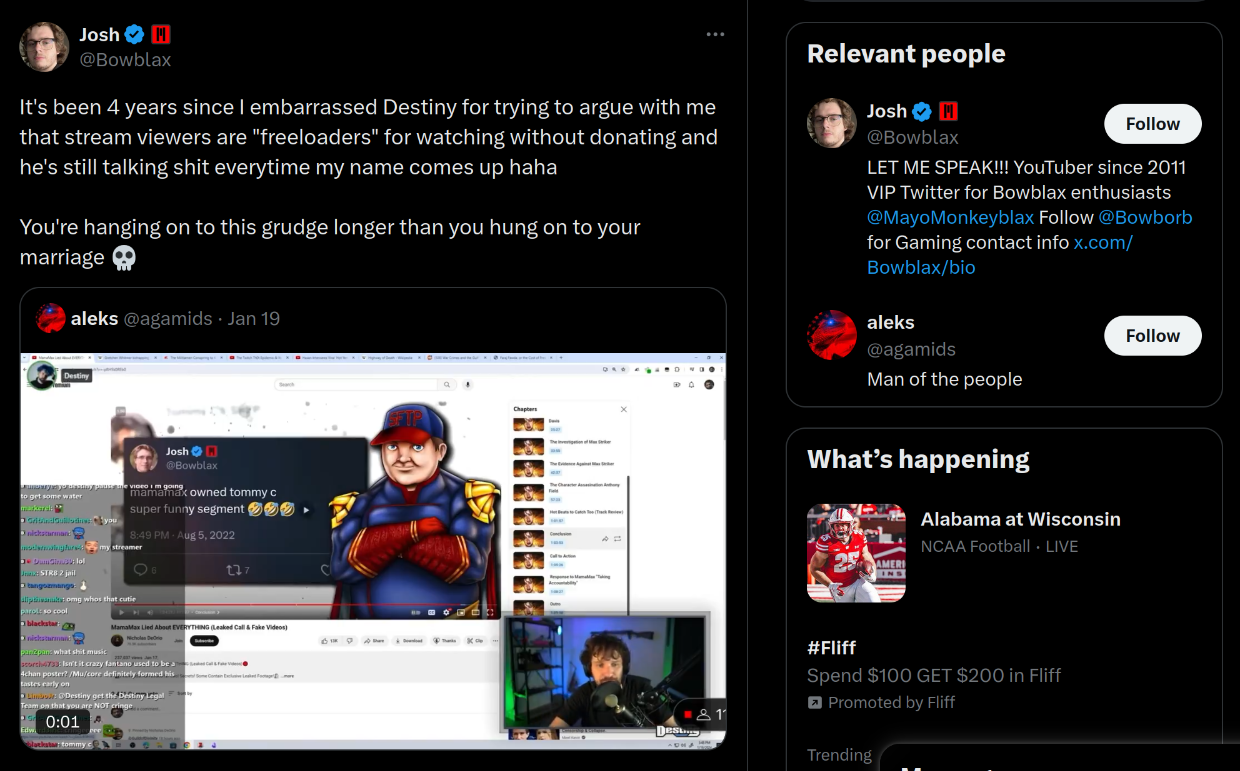Click the name "aleks" in the quoted tweet
This screenshot has height=771, width=1240.
tap(94, 319)
